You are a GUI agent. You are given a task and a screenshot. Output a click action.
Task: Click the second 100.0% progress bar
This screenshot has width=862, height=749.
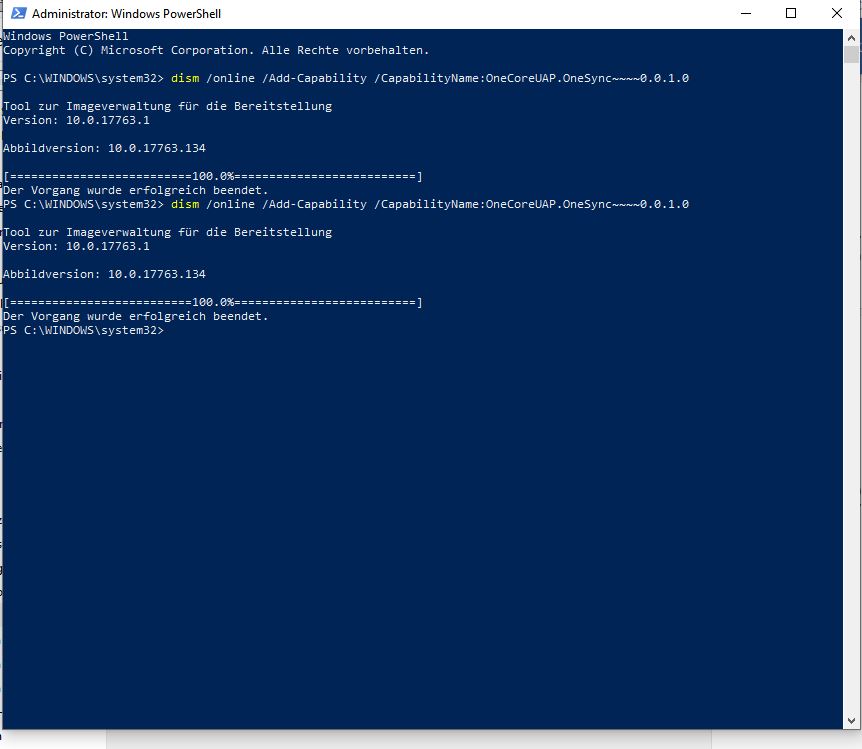pos(213,302)
